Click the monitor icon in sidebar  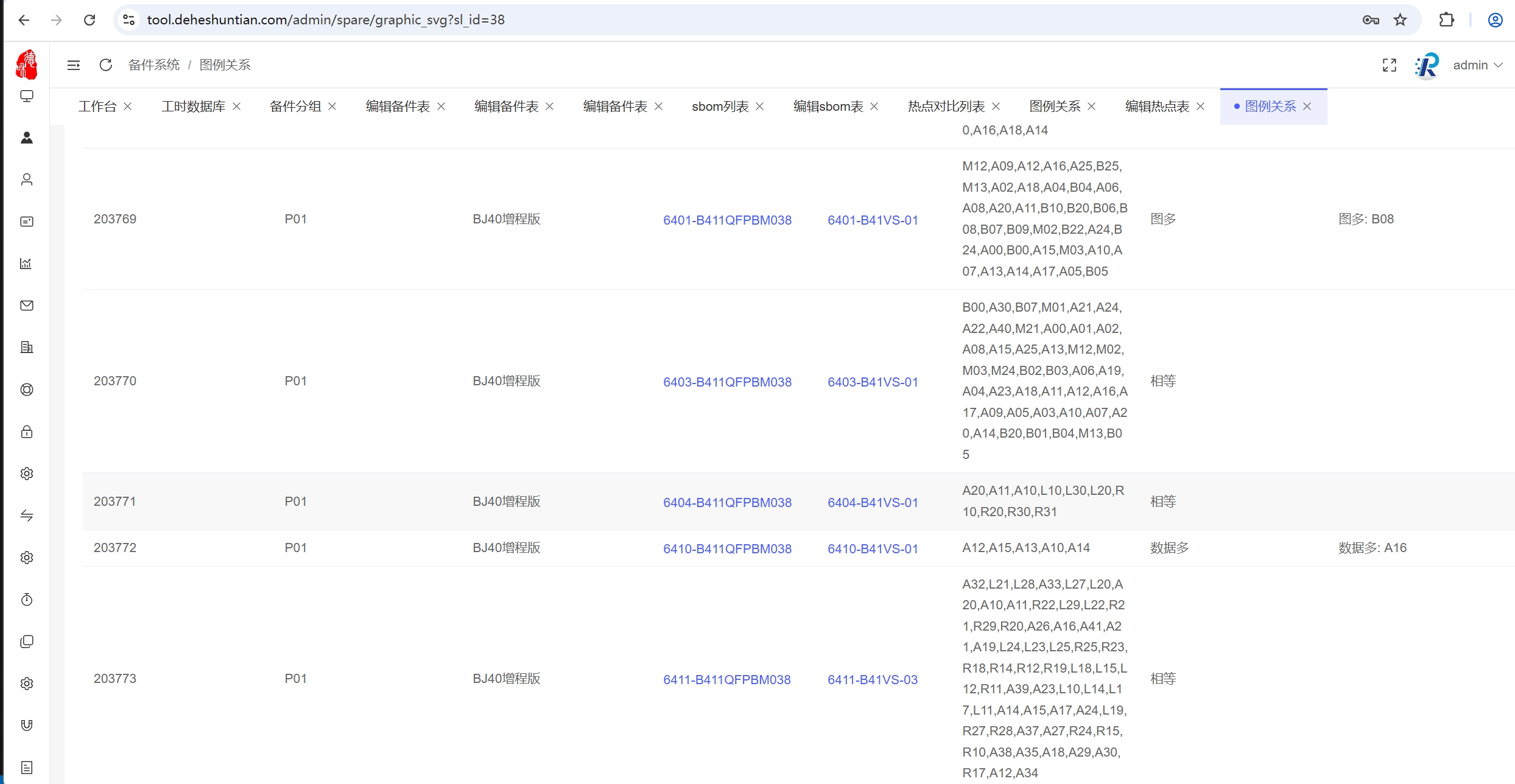click(x=27, y=96)
